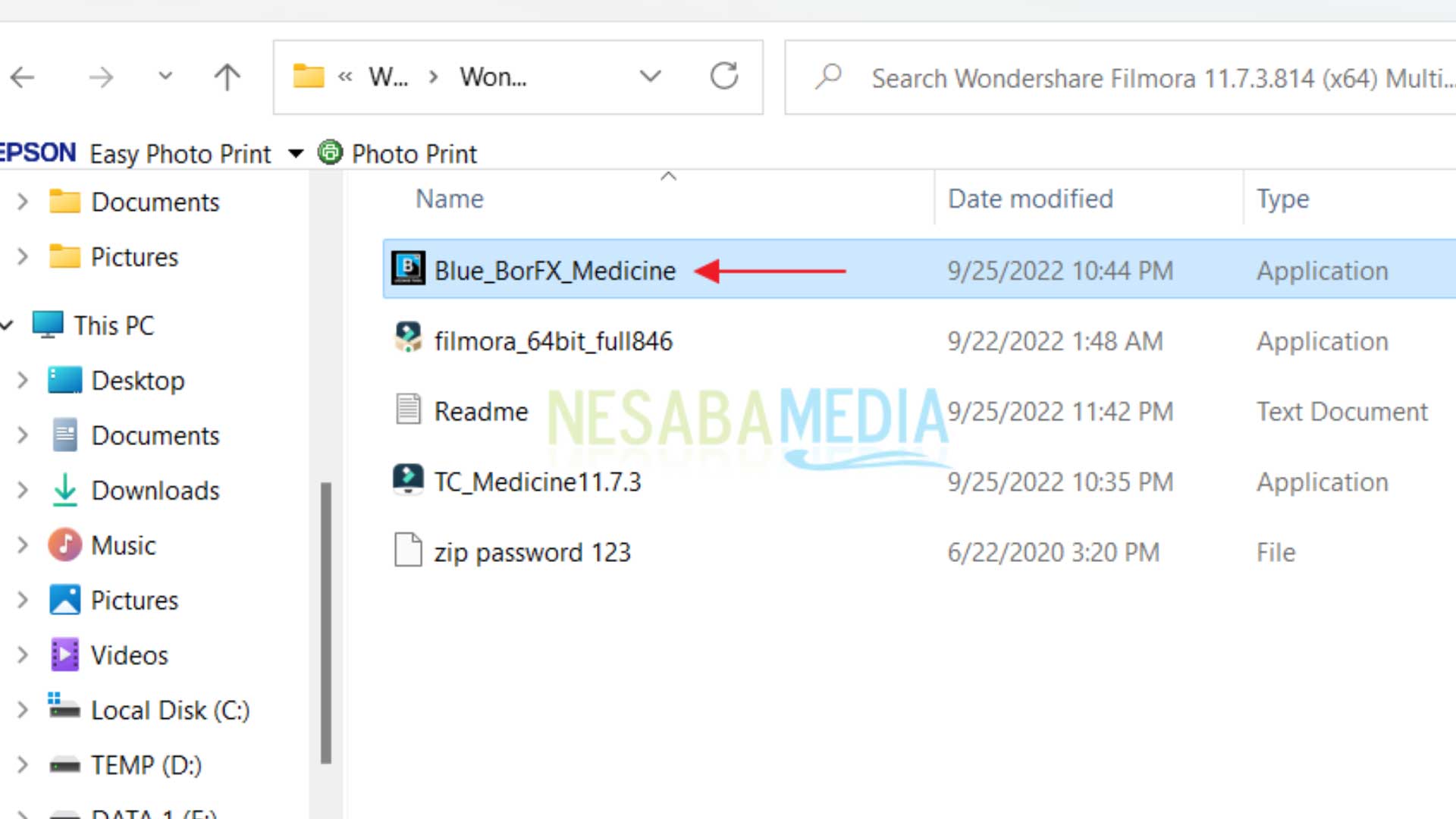This screenshot has width=1456, height=819.
Task: Select the W... breadcrumb segment
Action: 388,77
